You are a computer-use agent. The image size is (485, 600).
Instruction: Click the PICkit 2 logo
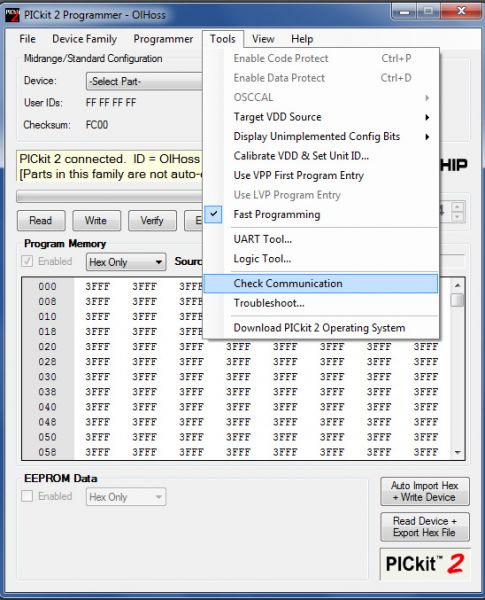click(x=425, y=564)
